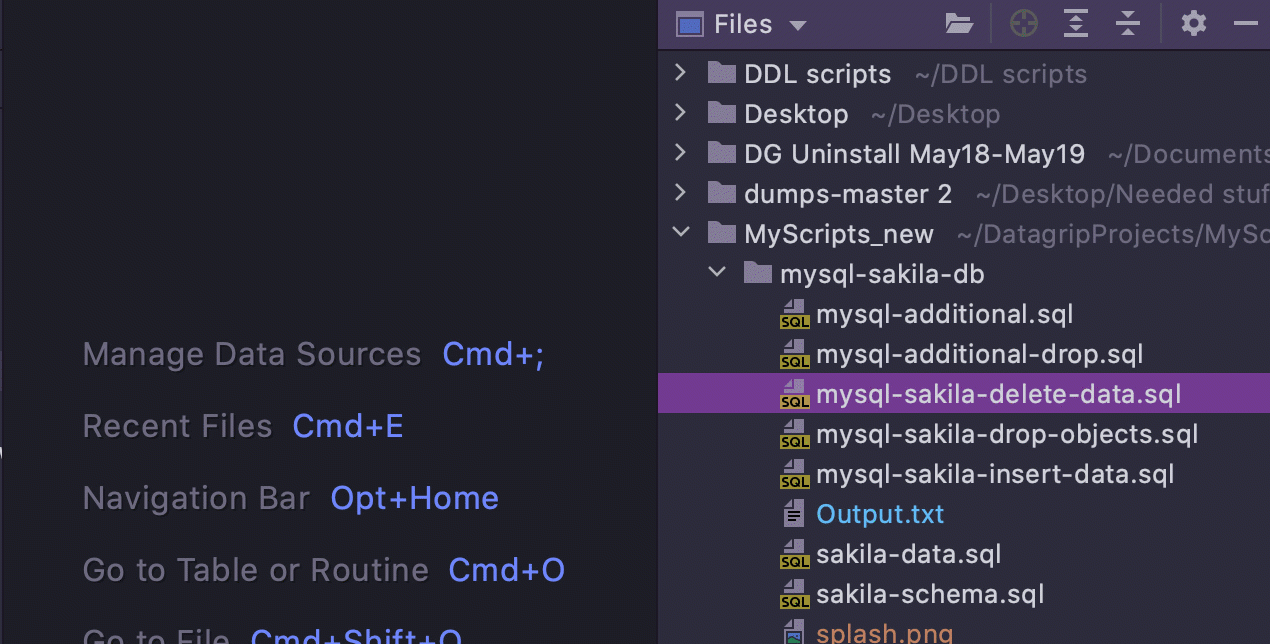Click the Cmd+E shortcut text
This screenshot has width=1270, height=644.
(x=348, y=426)
